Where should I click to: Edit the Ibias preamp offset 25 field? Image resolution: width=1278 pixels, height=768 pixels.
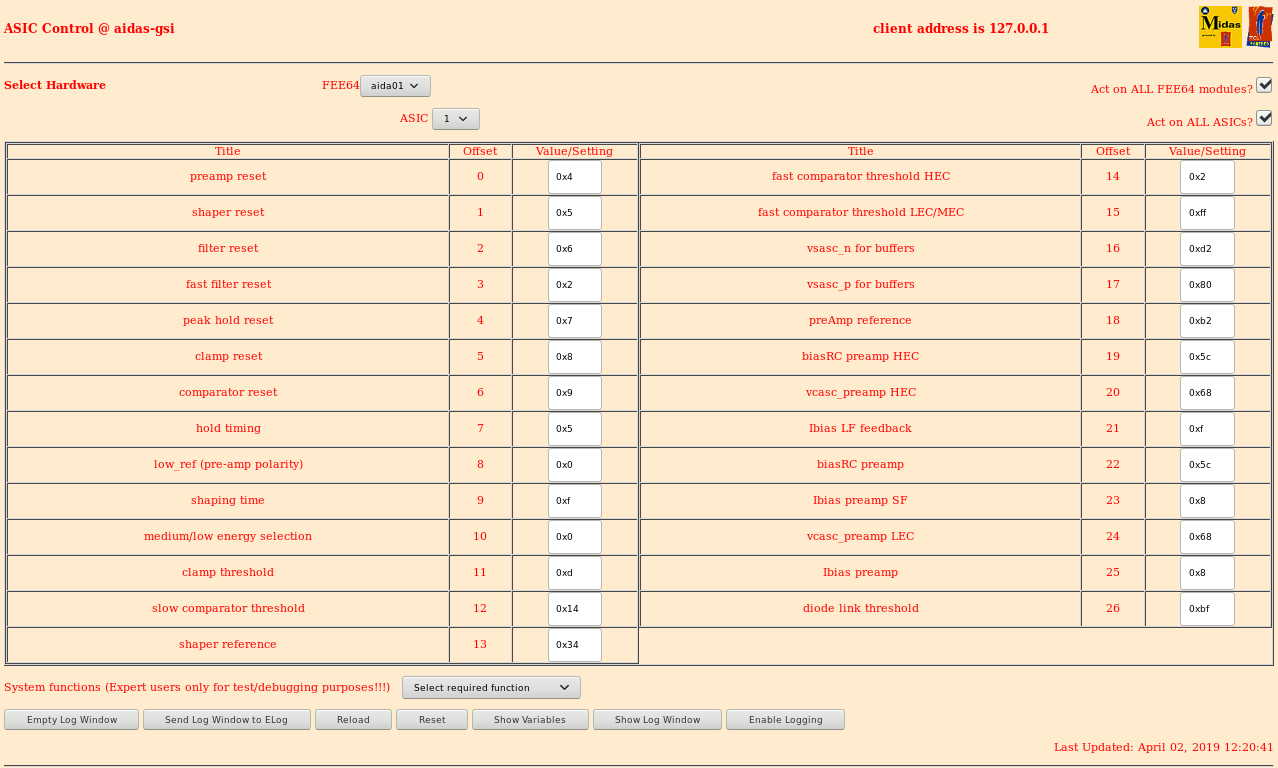pyautogui.click(x=1207, y=573)
